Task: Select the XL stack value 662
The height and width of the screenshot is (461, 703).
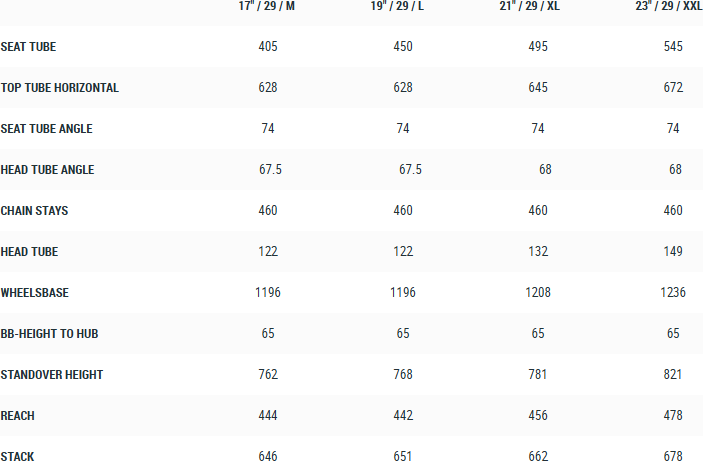Action: pyautogui.click(x=538, y=456)
